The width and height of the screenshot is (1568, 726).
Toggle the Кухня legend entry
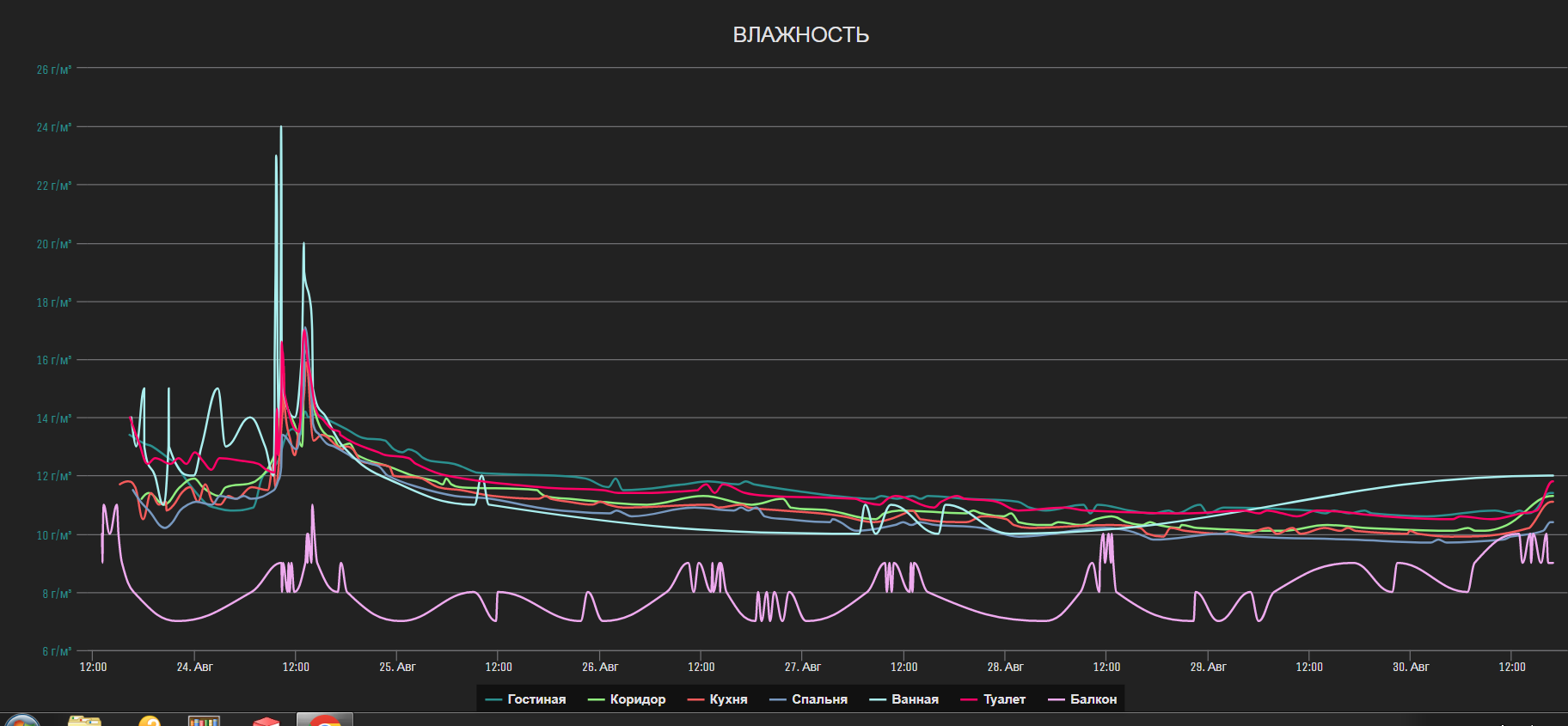pyautogui.click(x=717, y=699)
